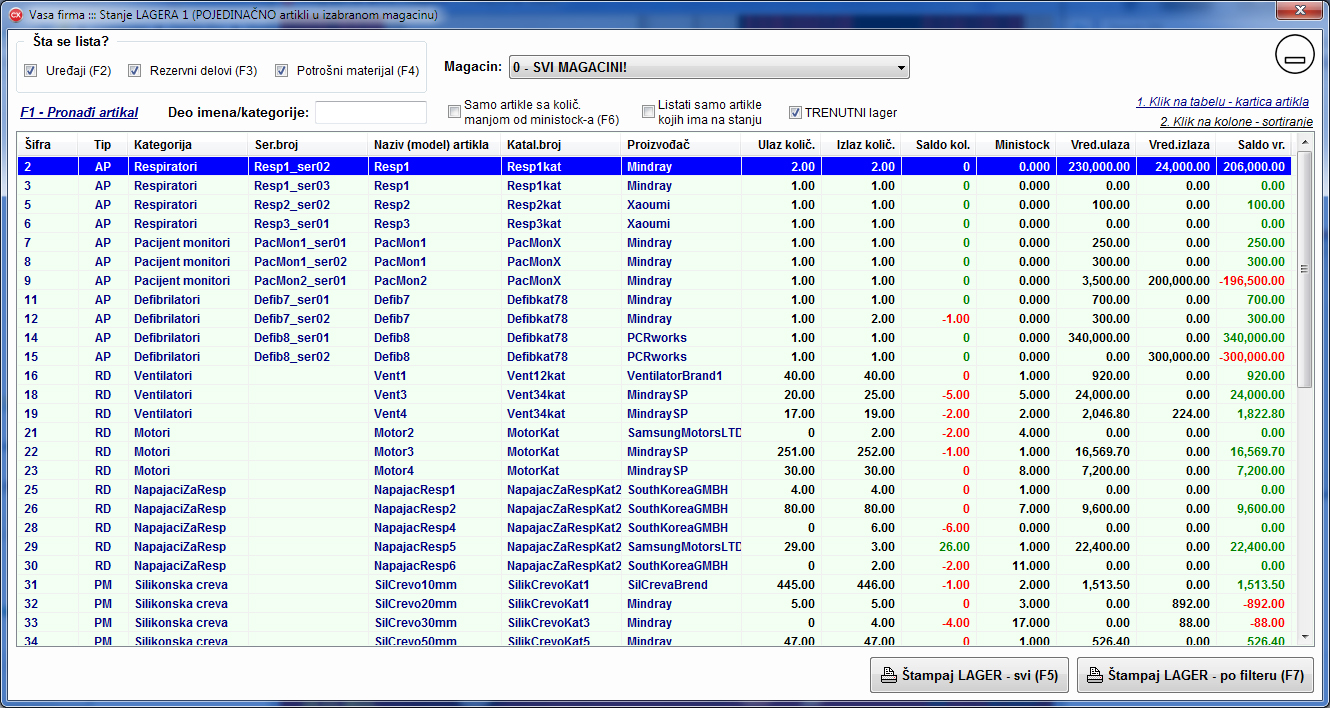Select the Defib8_ser01 serial cell
This screenshot has width=1330, height=708.
(x=308, y=338)
